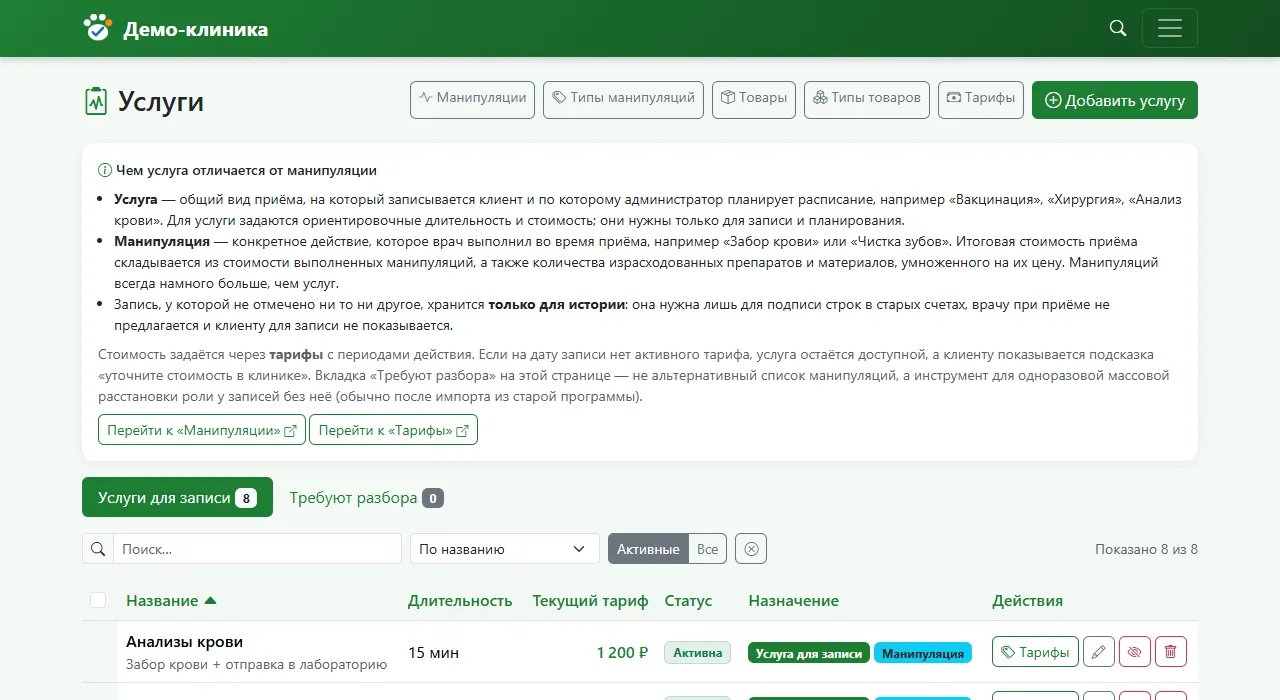Edit Анализы крови with the pencil icon
The width and height of the screenshot is (1280, 700).
(x=1099, y=652)
